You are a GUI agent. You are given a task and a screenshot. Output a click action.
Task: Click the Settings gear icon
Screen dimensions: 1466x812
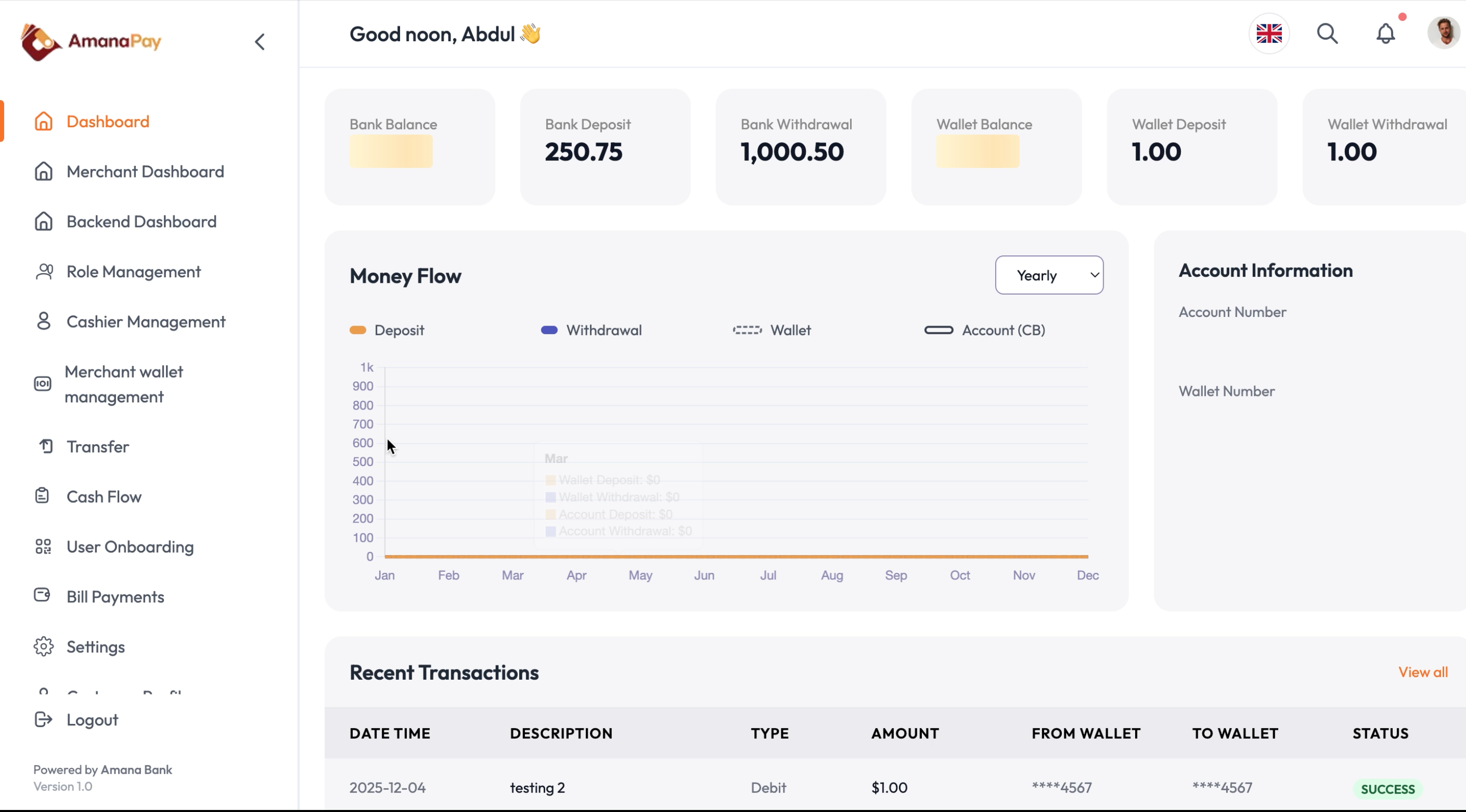[x=43, y=647]
